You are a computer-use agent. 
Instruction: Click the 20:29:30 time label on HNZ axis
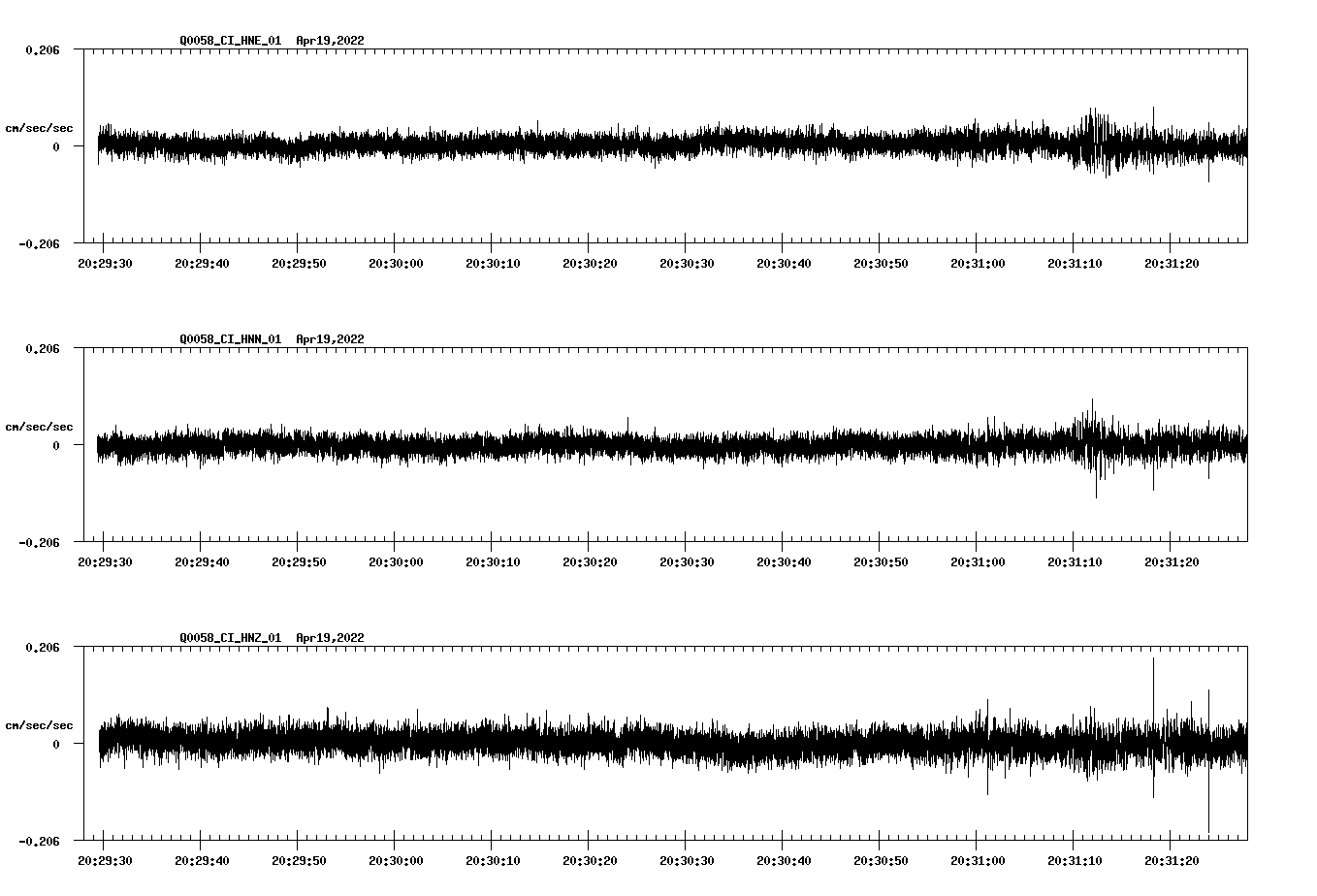point(105,861)
